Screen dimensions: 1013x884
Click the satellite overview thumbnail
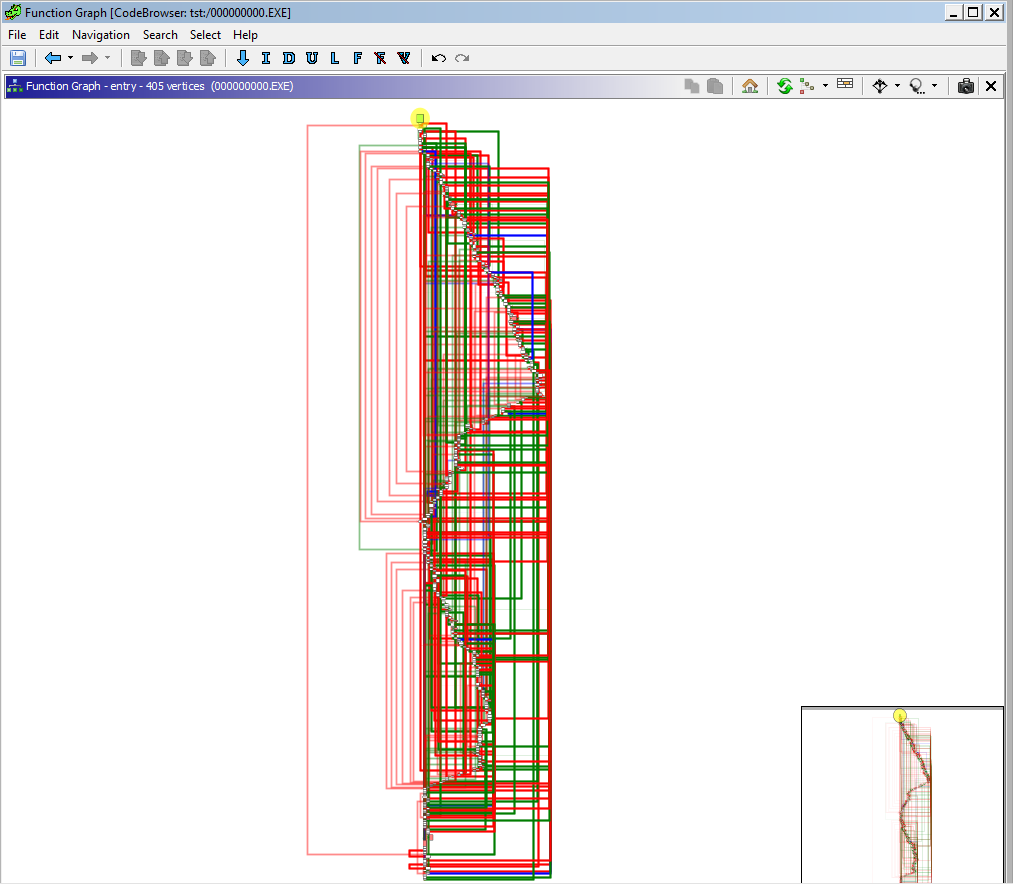coord(902,795)
